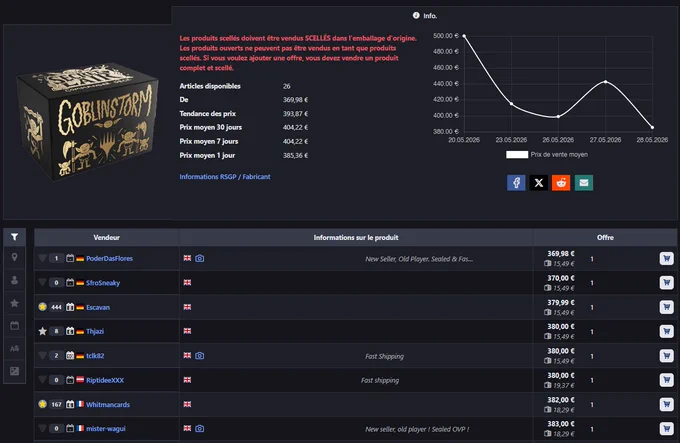Image resolution: width=680 pixels, height=443 pixels.
Task: Click shipping price 19,37 € in RiptideeXXX row
Action: pos(563,385)
